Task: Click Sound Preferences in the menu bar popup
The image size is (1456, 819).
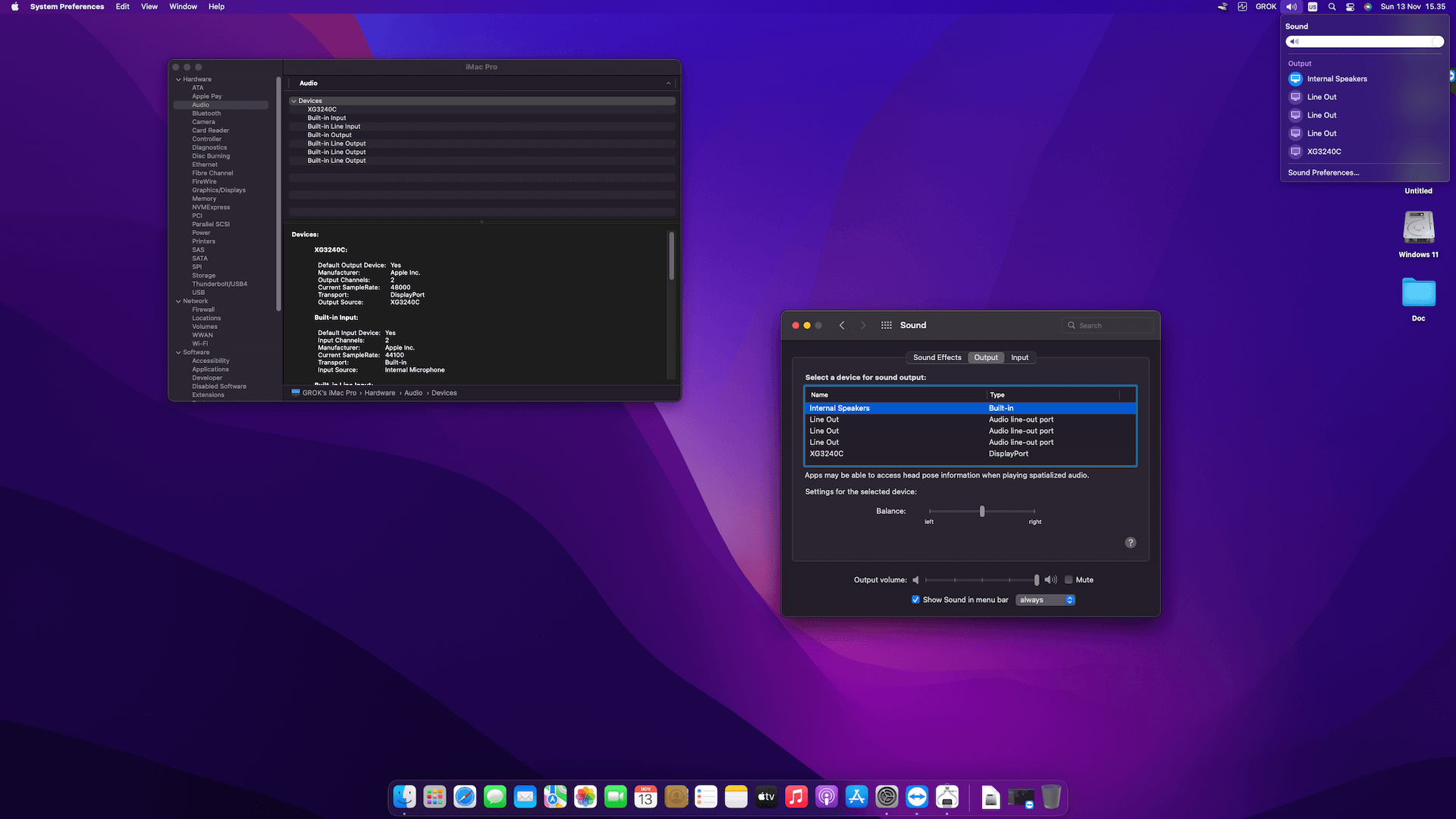Action: [x=1323, y=173]
